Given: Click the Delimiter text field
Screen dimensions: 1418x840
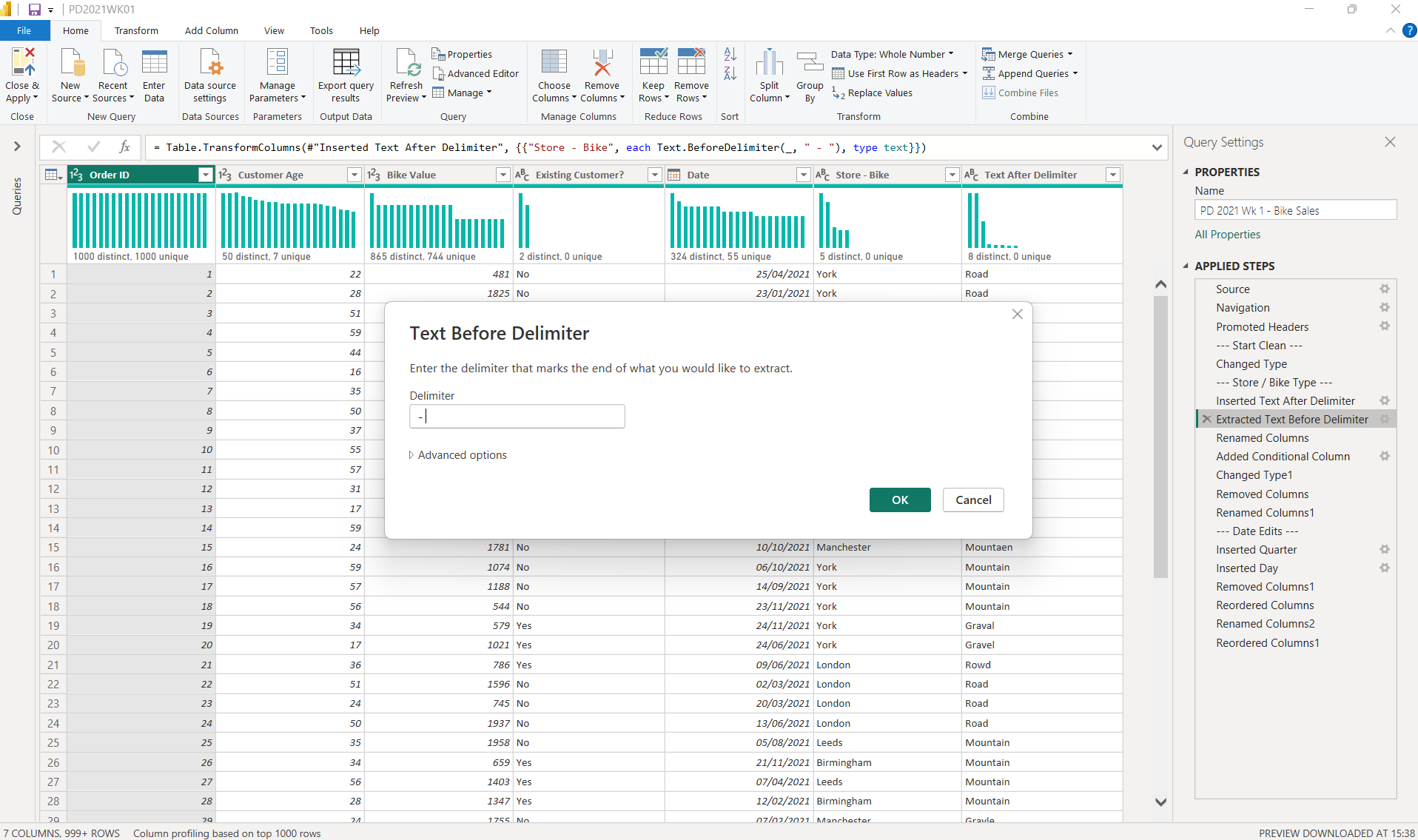Looking at the screenshot, I should [x=517, y=417].
